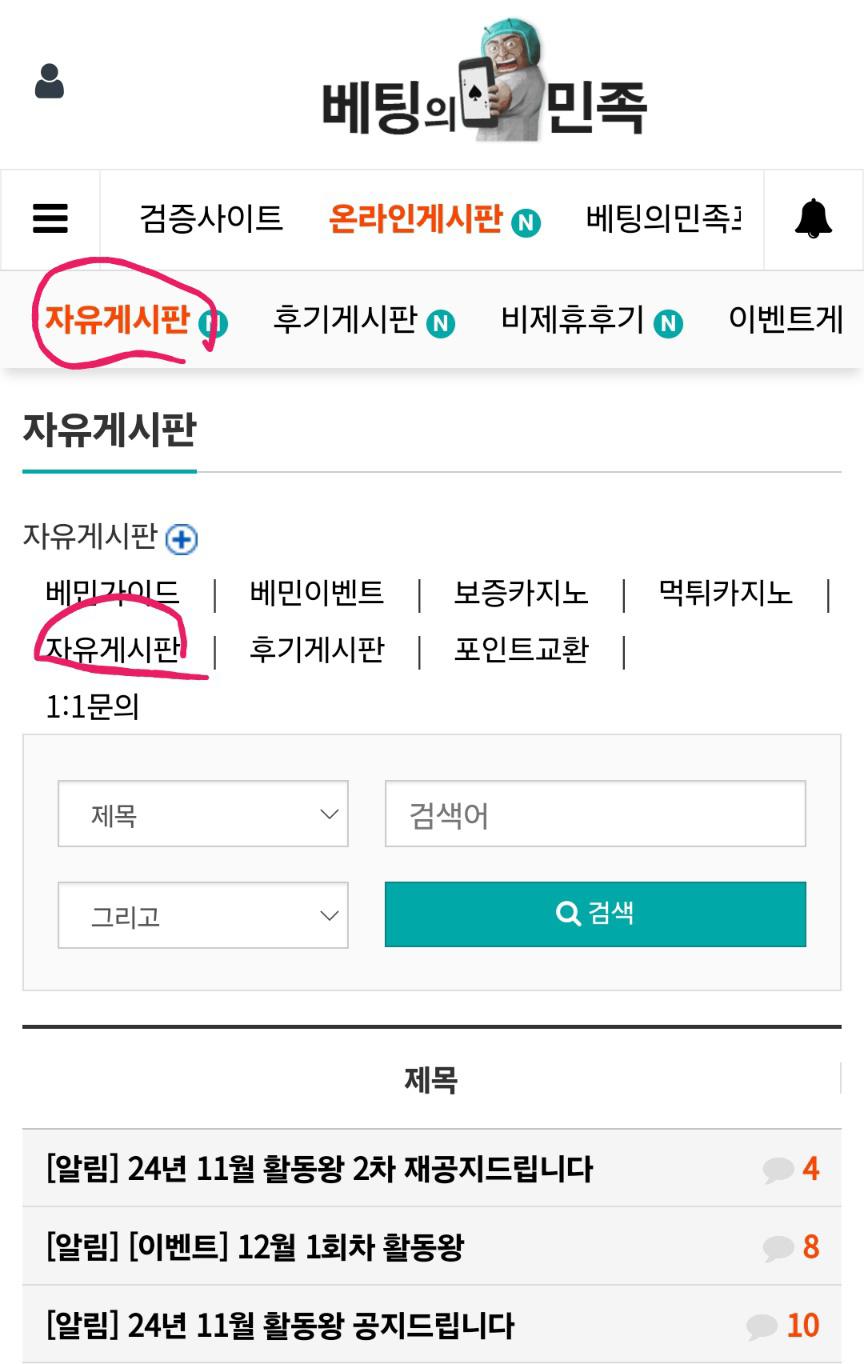The image size is (864, 1364).
Task: Click the 1:1문의 link
Action: click(x=92, y=707)
